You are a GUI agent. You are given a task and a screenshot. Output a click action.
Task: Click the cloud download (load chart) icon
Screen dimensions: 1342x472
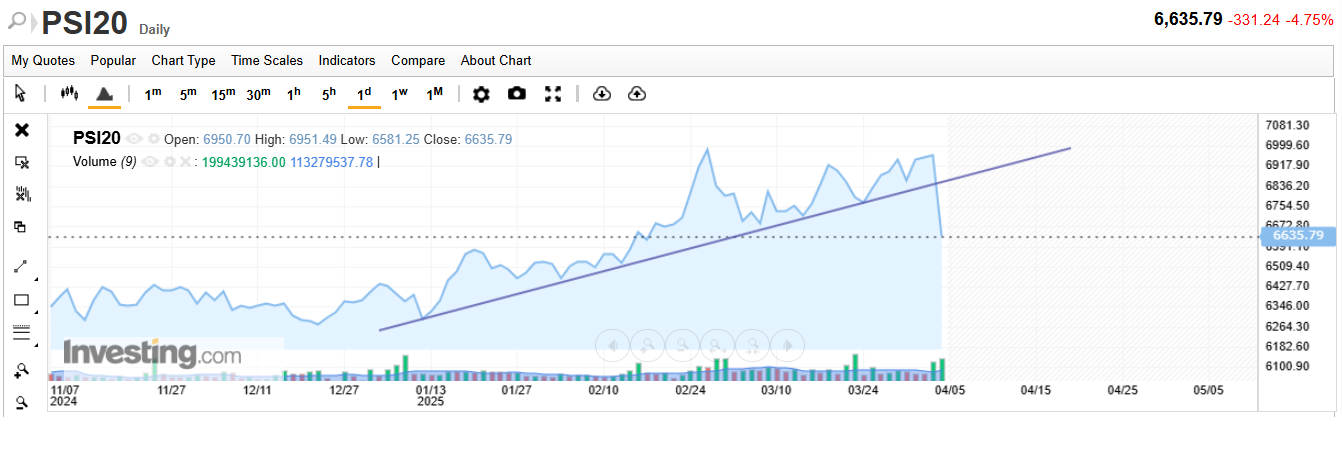point(602,93)
